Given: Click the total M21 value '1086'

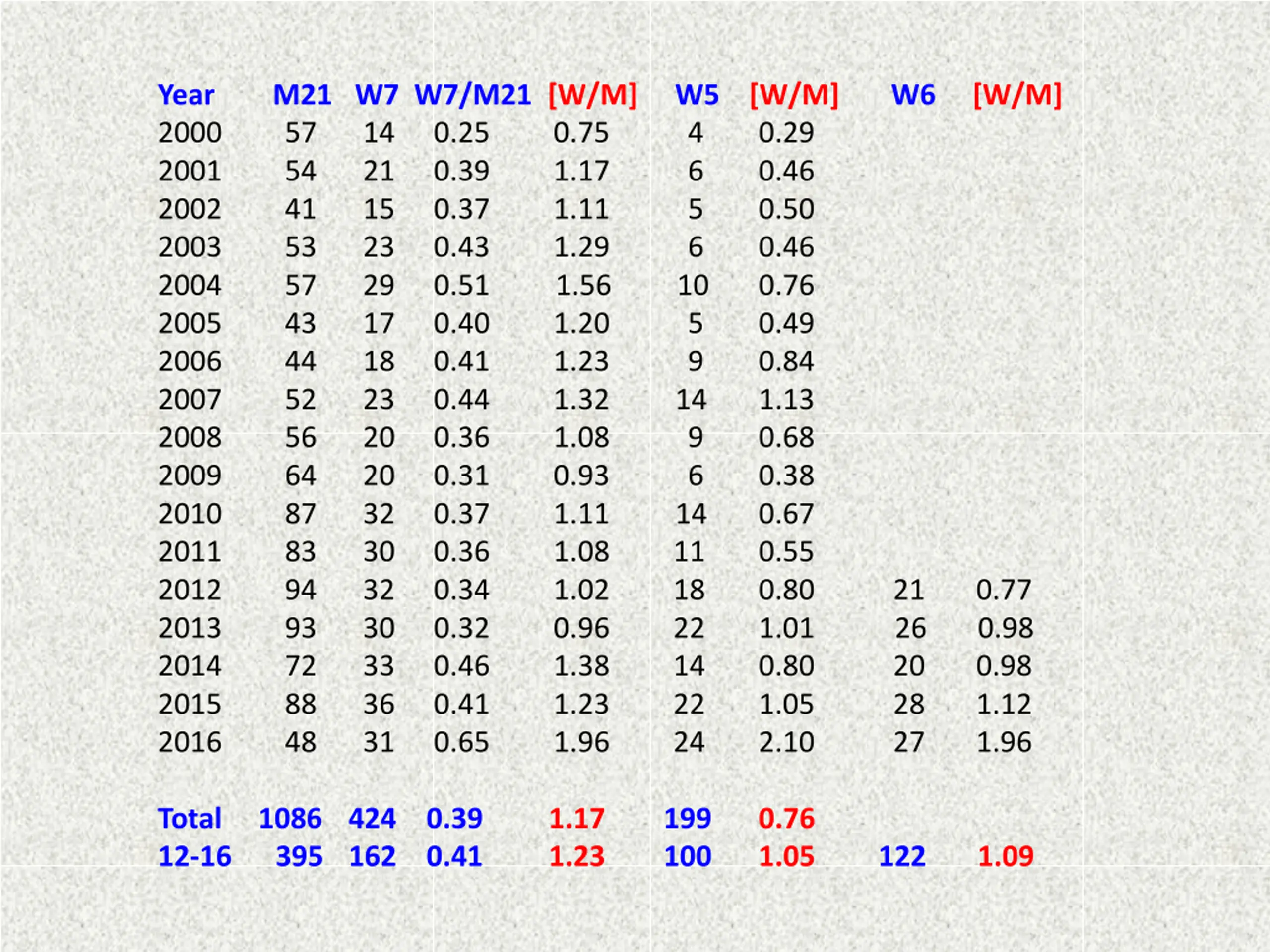Looking at the screenshot, I should tap(291, 818).
